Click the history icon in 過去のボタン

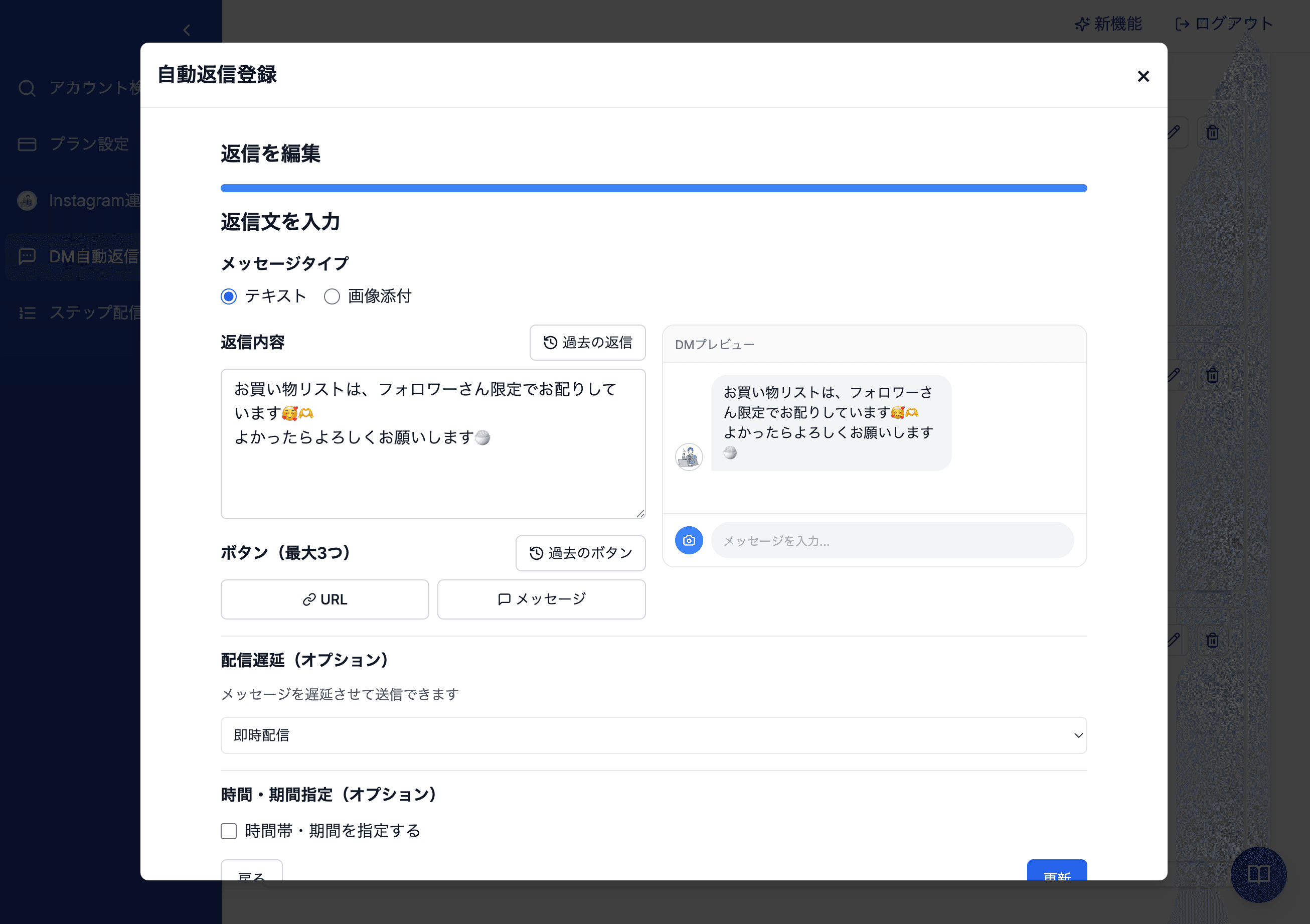click(x=536, y=553)
